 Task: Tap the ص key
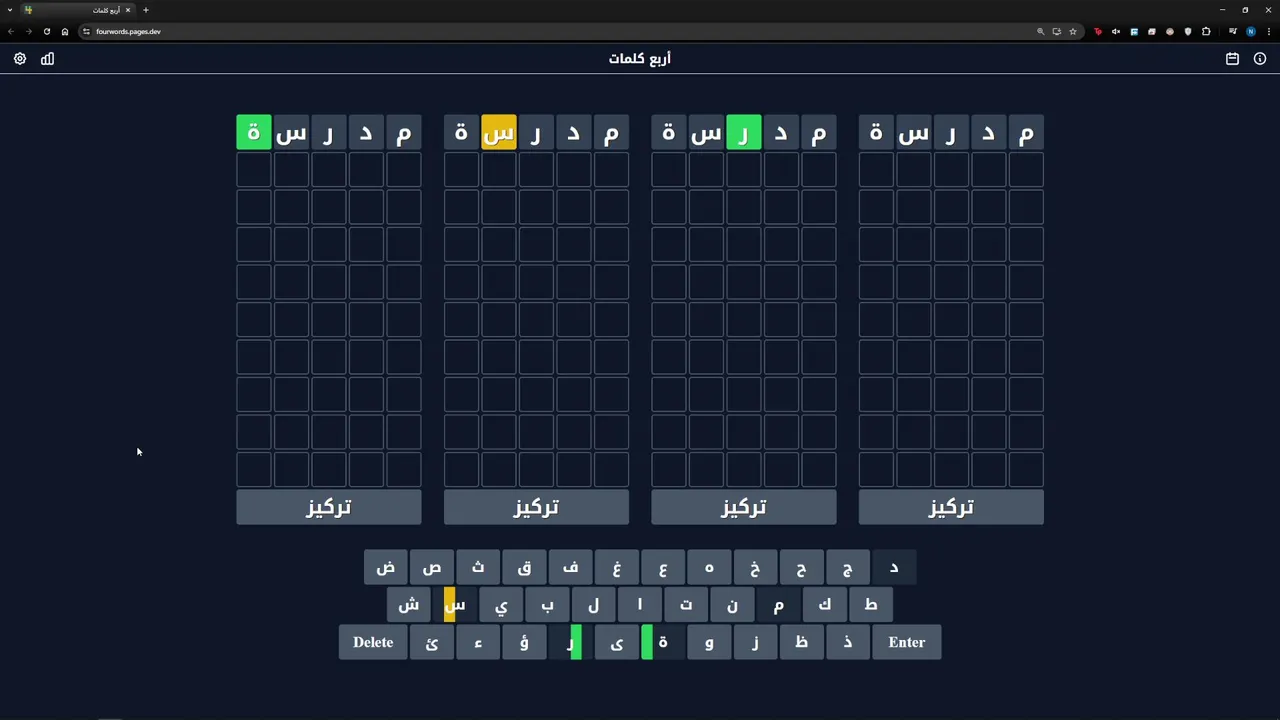coord(432,568)
